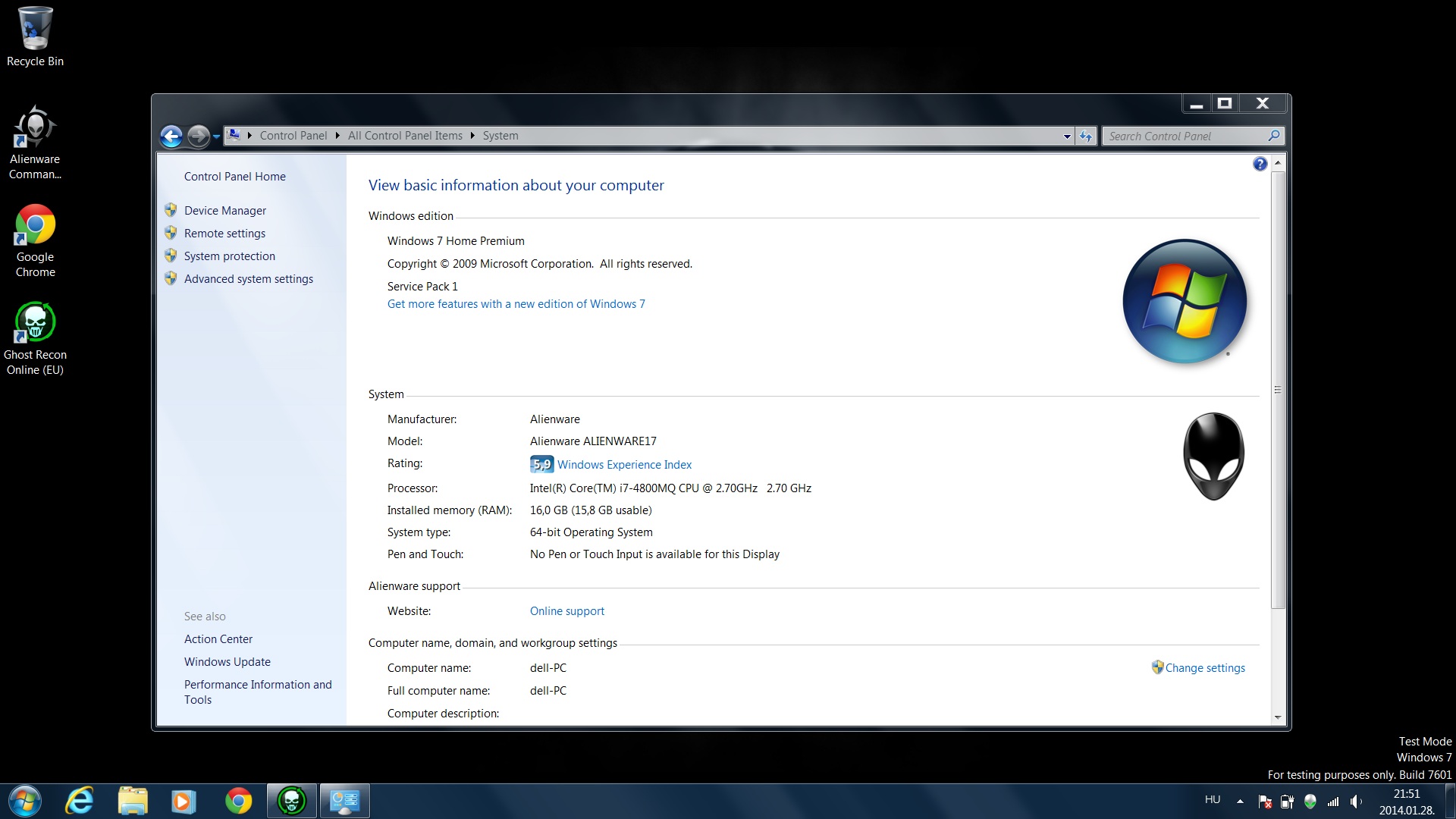Launch Internet Explorer from the taskbar
The width and height of the screenshot is (1456, 819).
pyautogui.click(x=80, y=801)
